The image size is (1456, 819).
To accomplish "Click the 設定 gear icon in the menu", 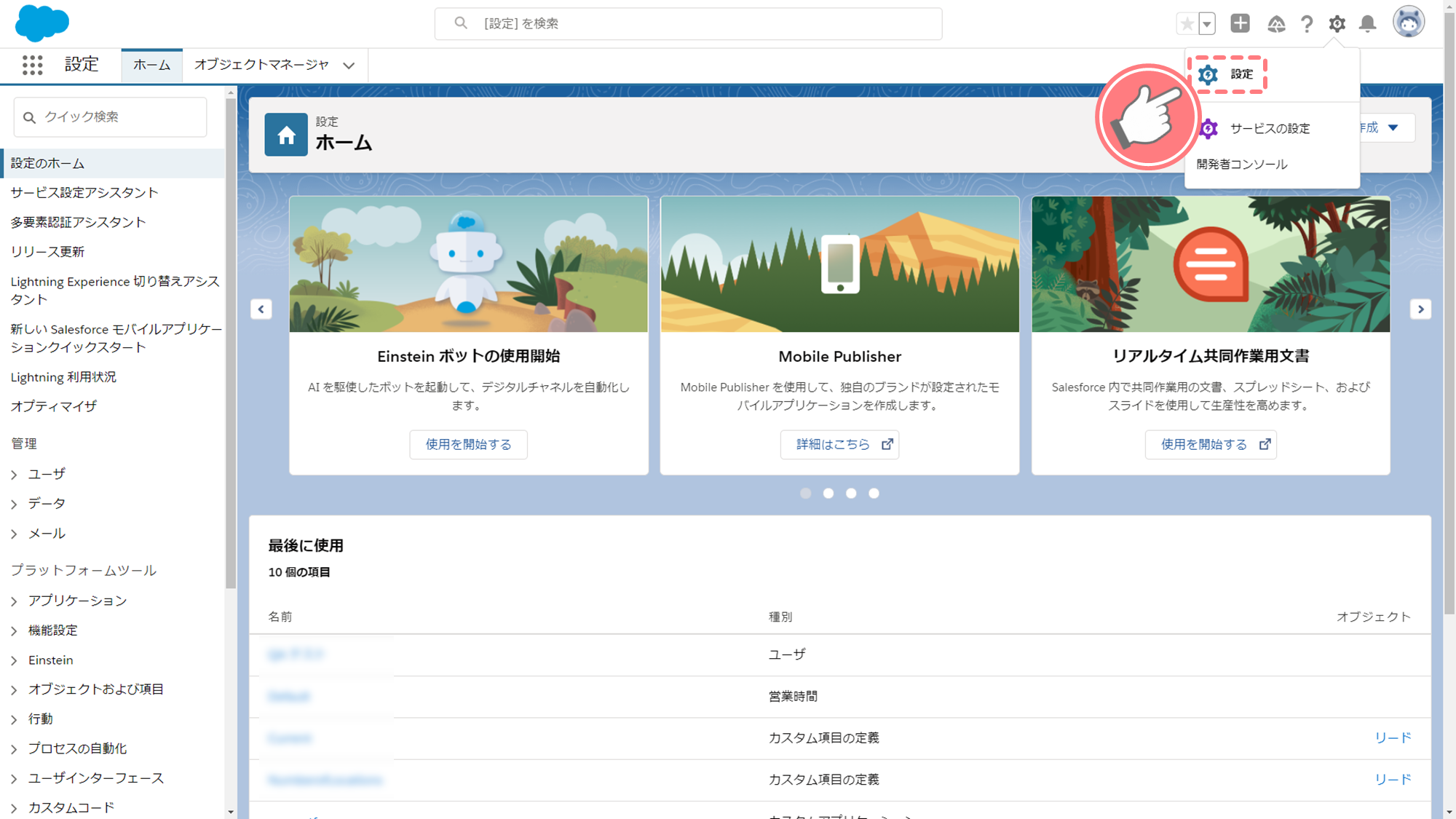I will pos(1208,74).
